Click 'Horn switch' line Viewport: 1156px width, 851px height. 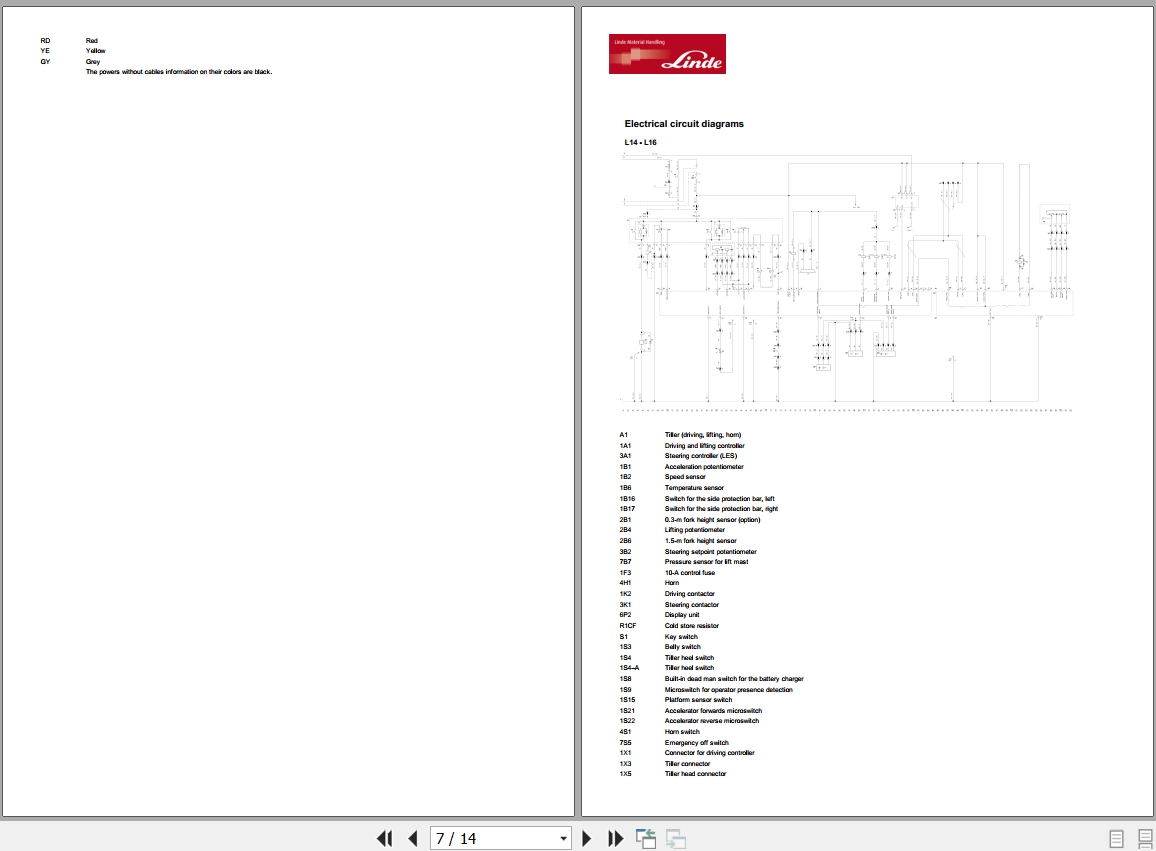pos(682,732)
